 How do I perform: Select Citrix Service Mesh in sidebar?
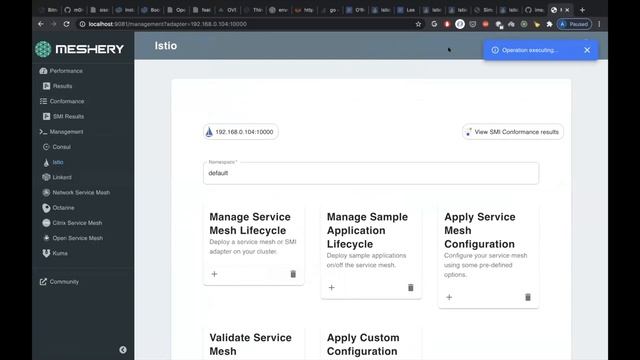(x=77, y=223)
